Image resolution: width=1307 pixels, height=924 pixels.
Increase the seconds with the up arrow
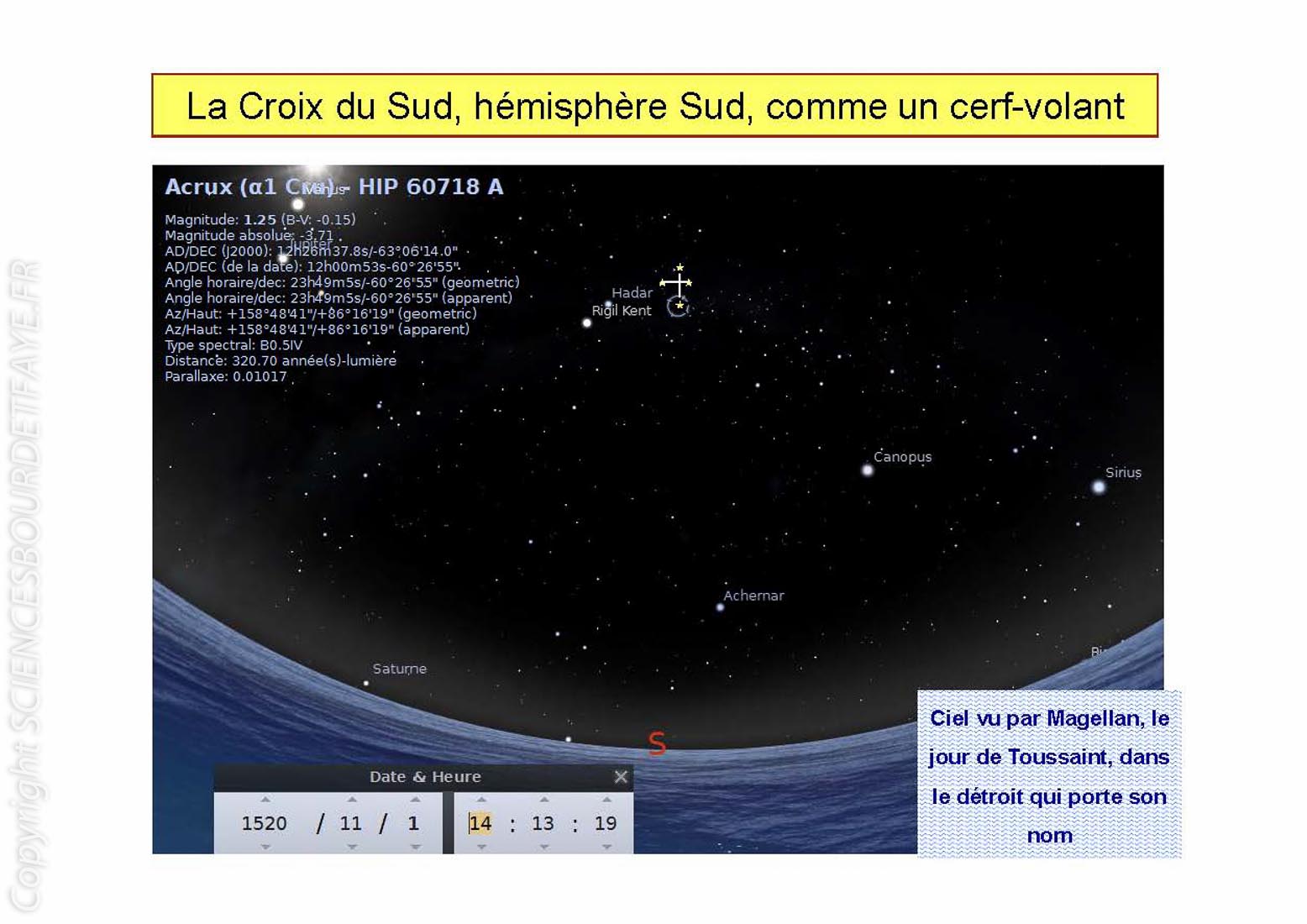(606, 800)
